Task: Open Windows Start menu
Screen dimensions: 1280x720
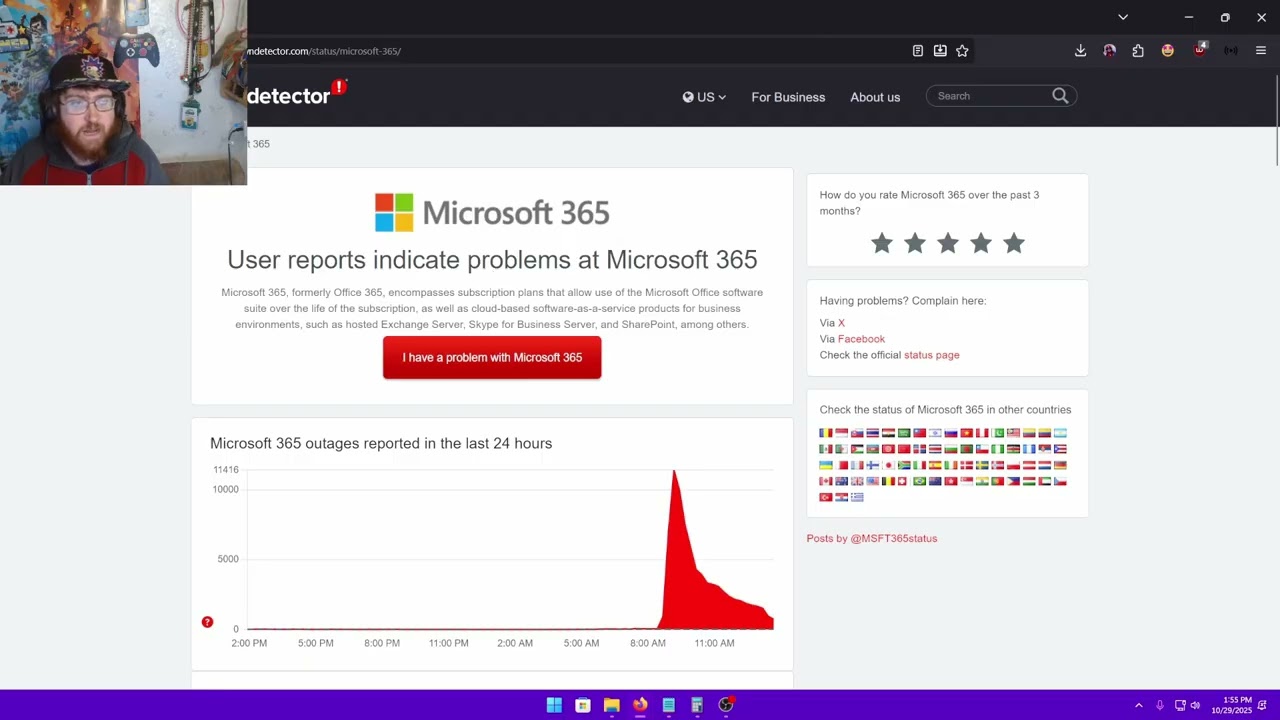Action: [554, 705]
